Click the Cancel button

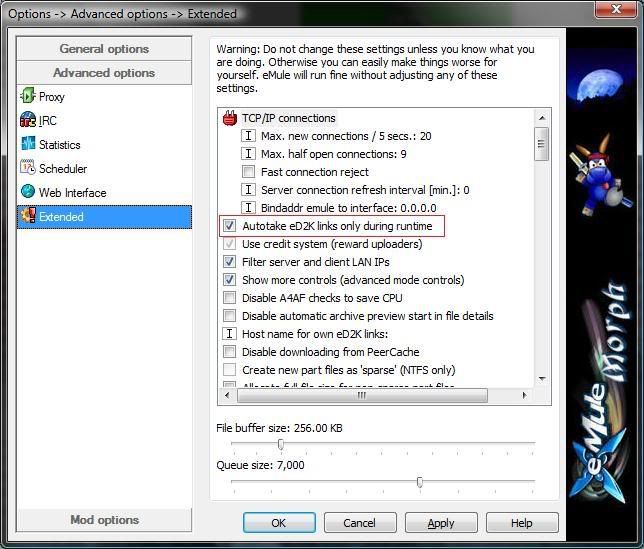[360, 523]
